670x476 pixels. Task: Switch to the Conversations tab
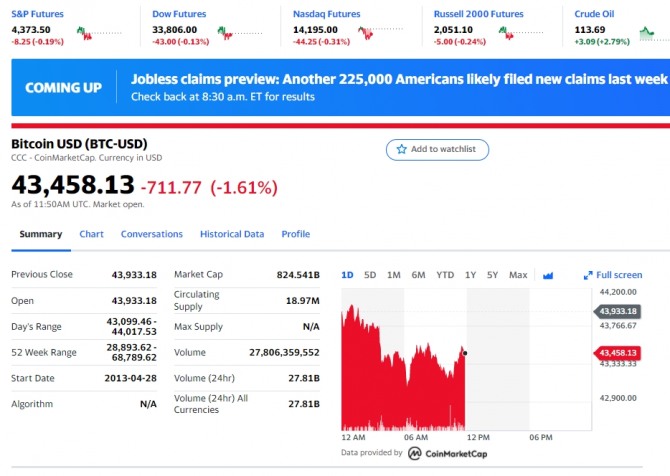[x=152, y=234]
